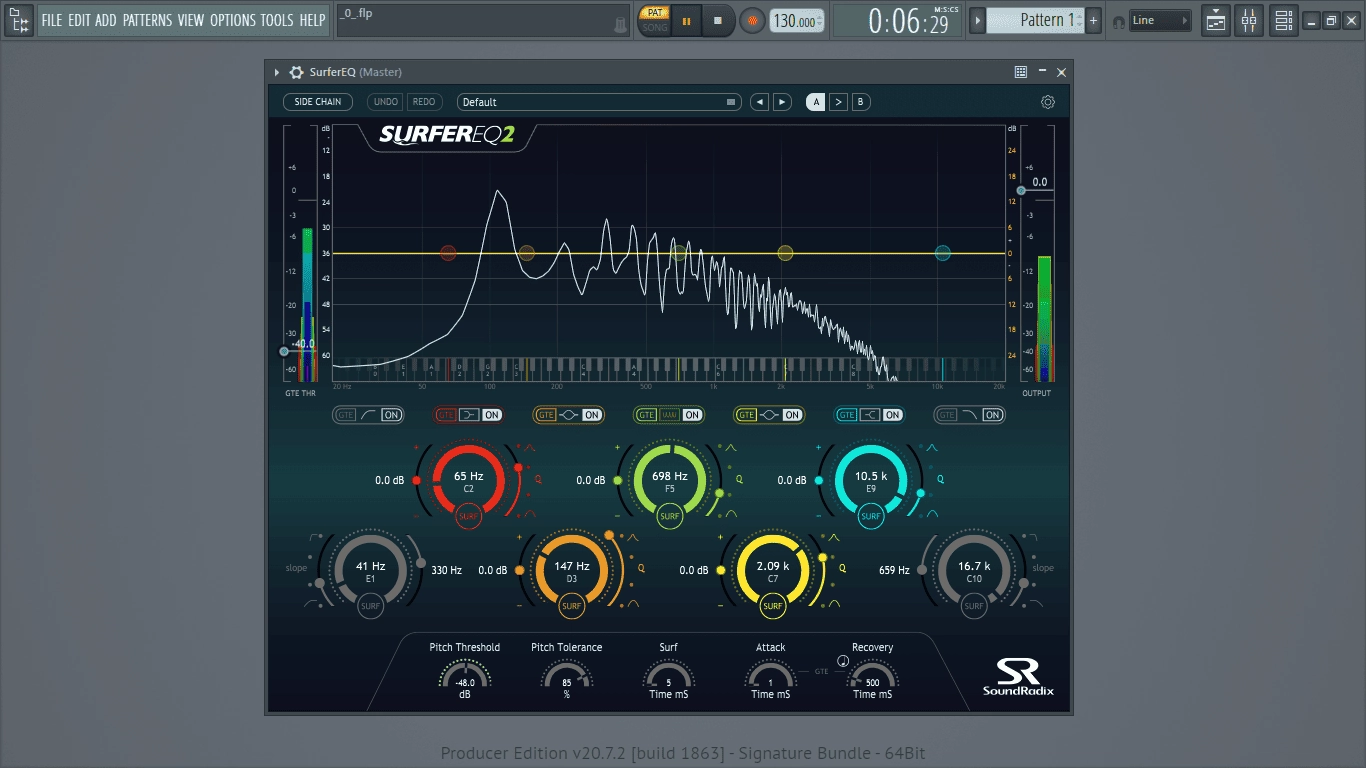Go to previous preset arrow
1366x768 pixels.
coord(760,102)
